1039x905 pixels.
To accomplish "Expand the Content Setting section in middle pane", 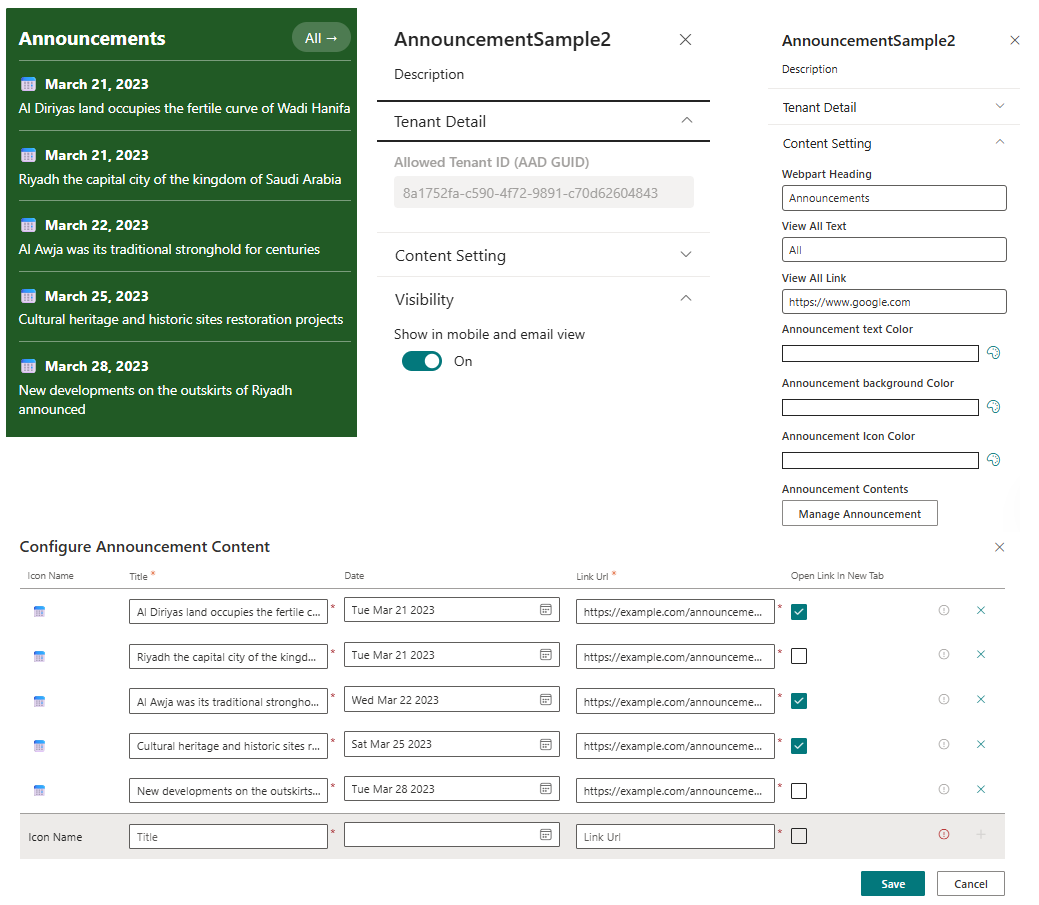I will tap(686, 255).
